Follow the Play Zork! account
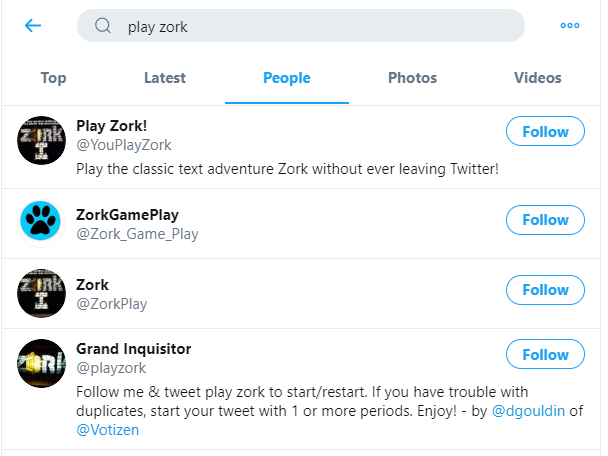Viewport: 608px width, 456px height. coord(545,132)
